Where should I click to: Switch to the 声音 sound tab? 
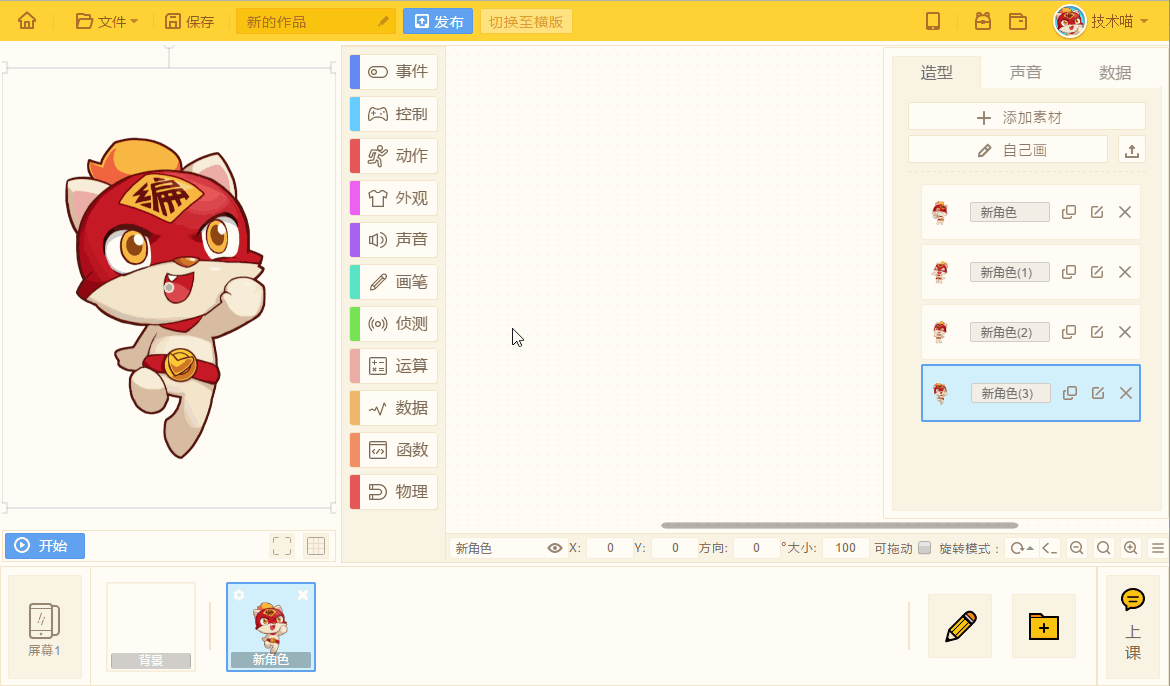tap(1025, 72)
